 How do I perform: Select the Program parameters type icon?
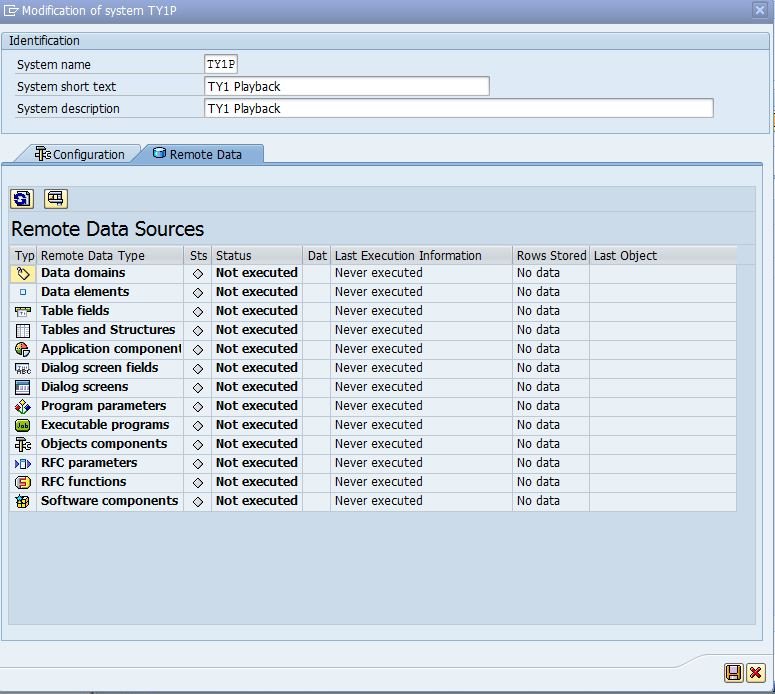pyautogui.click(x=23, y=406)
